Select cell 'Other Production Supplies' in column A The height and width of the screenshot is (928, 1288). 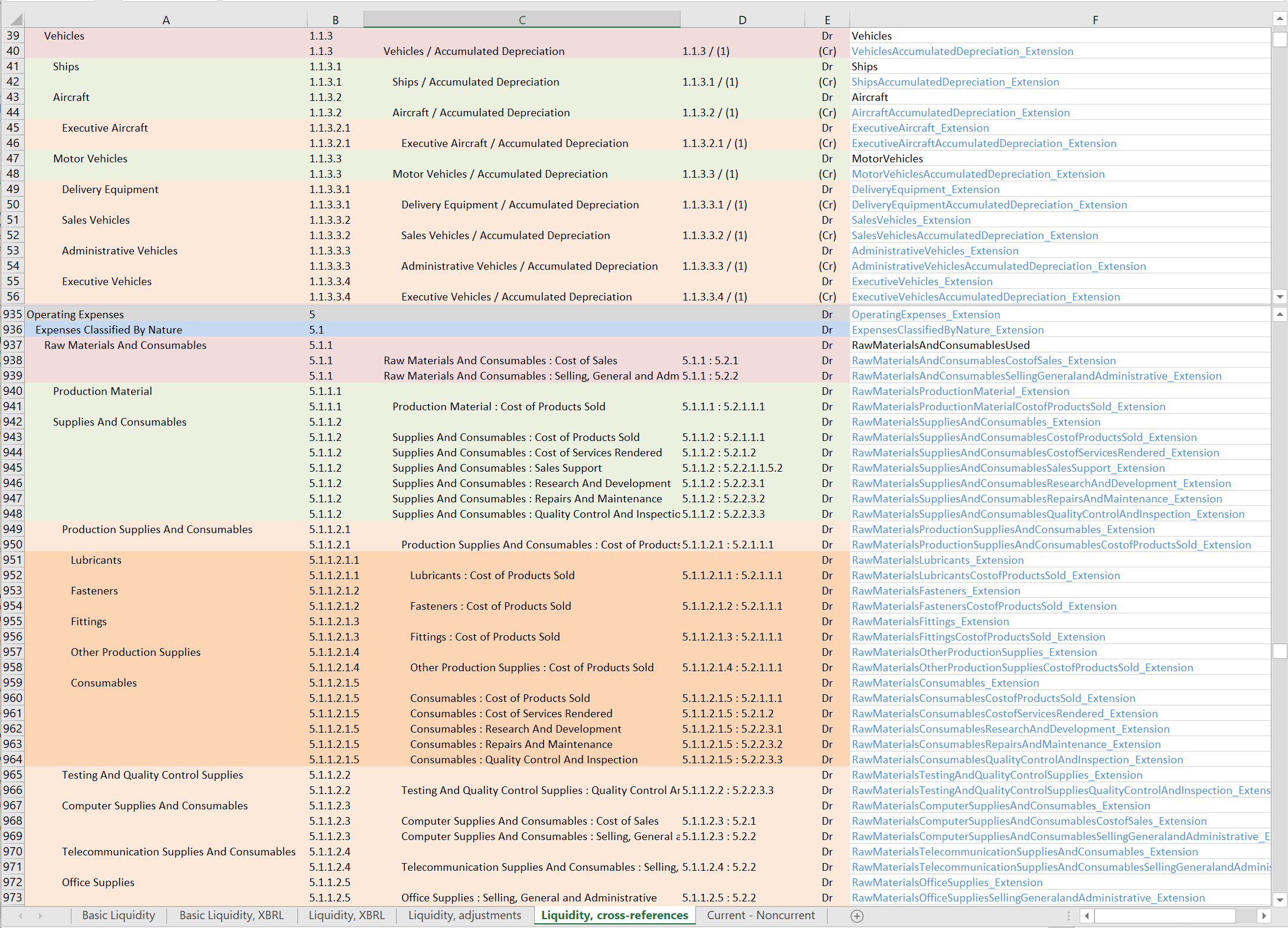166,652
